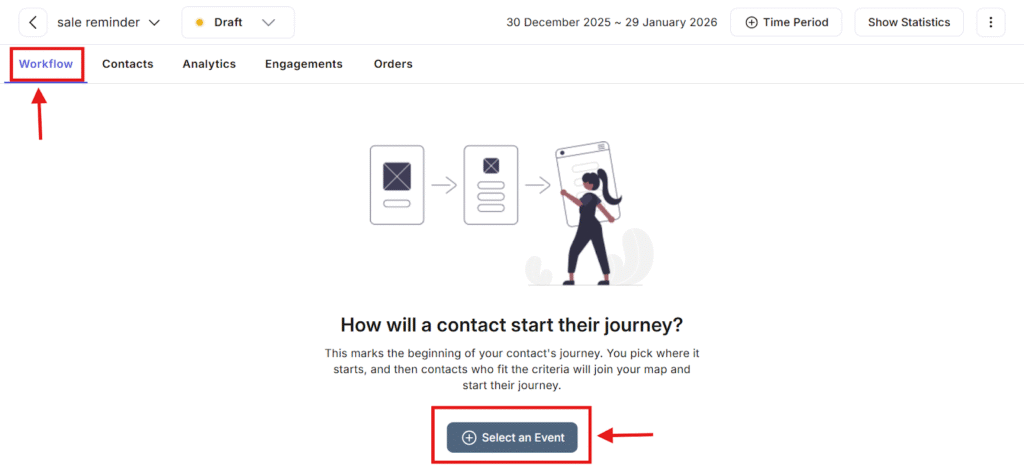Image resolution: width=1024 pixels, height=466 pixels.
Task: Click the email template illustration
Action: 397,184
